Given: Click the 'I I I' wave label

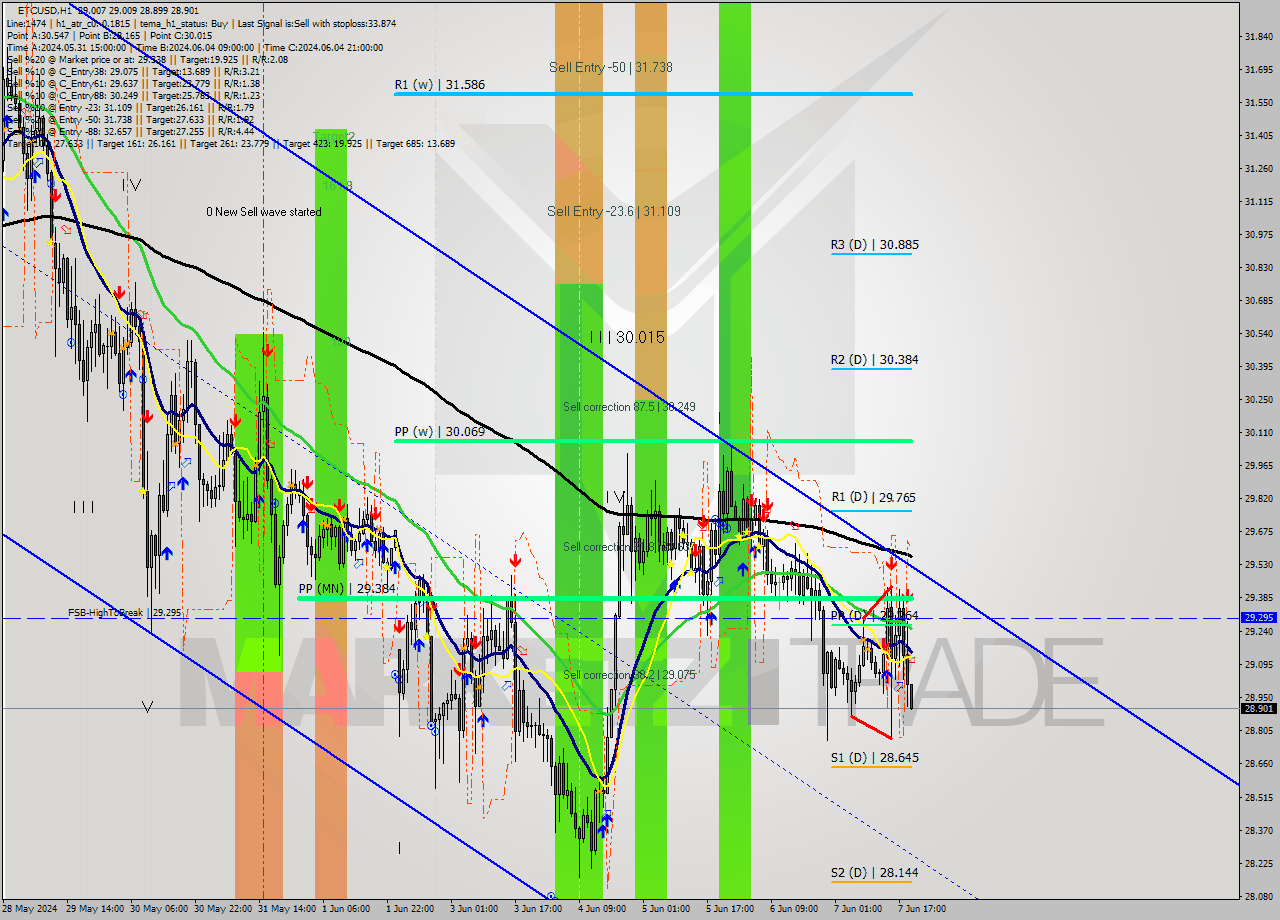Looking at the screenshot, I should pos(83,507).
